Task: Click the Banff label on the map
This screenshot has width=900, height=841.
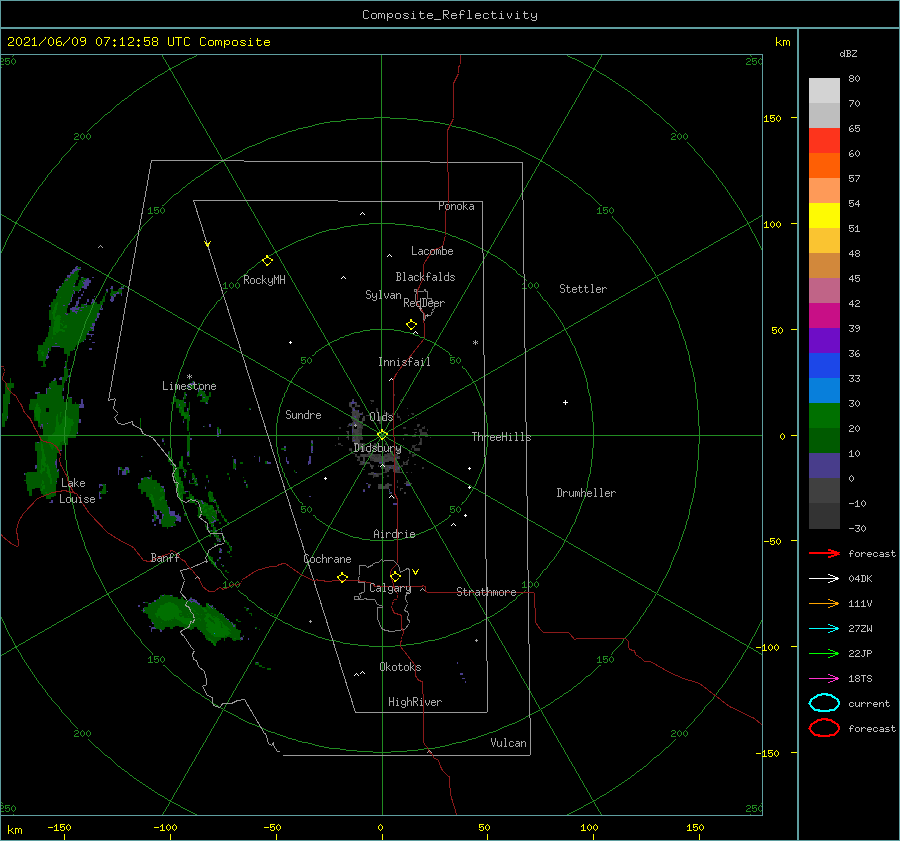Action: 165,558
